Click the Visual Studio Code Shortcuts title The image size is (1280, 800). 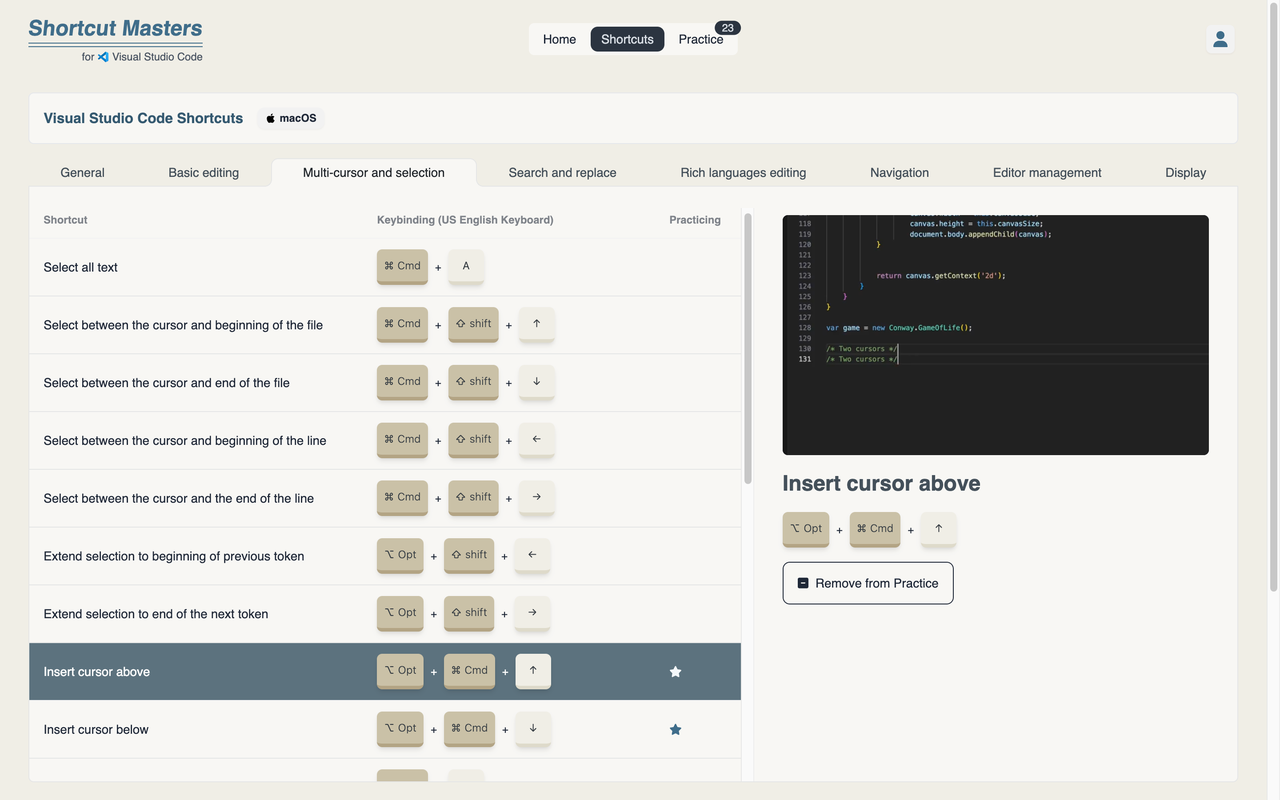click(143, 118)
